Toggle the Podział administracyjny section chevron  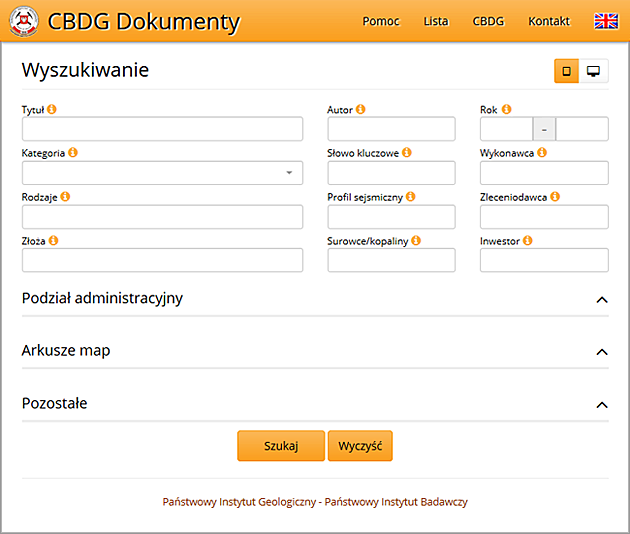pos(602,300)
